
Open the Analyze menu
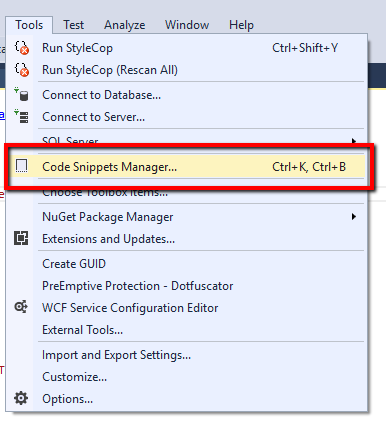[125, 25]
